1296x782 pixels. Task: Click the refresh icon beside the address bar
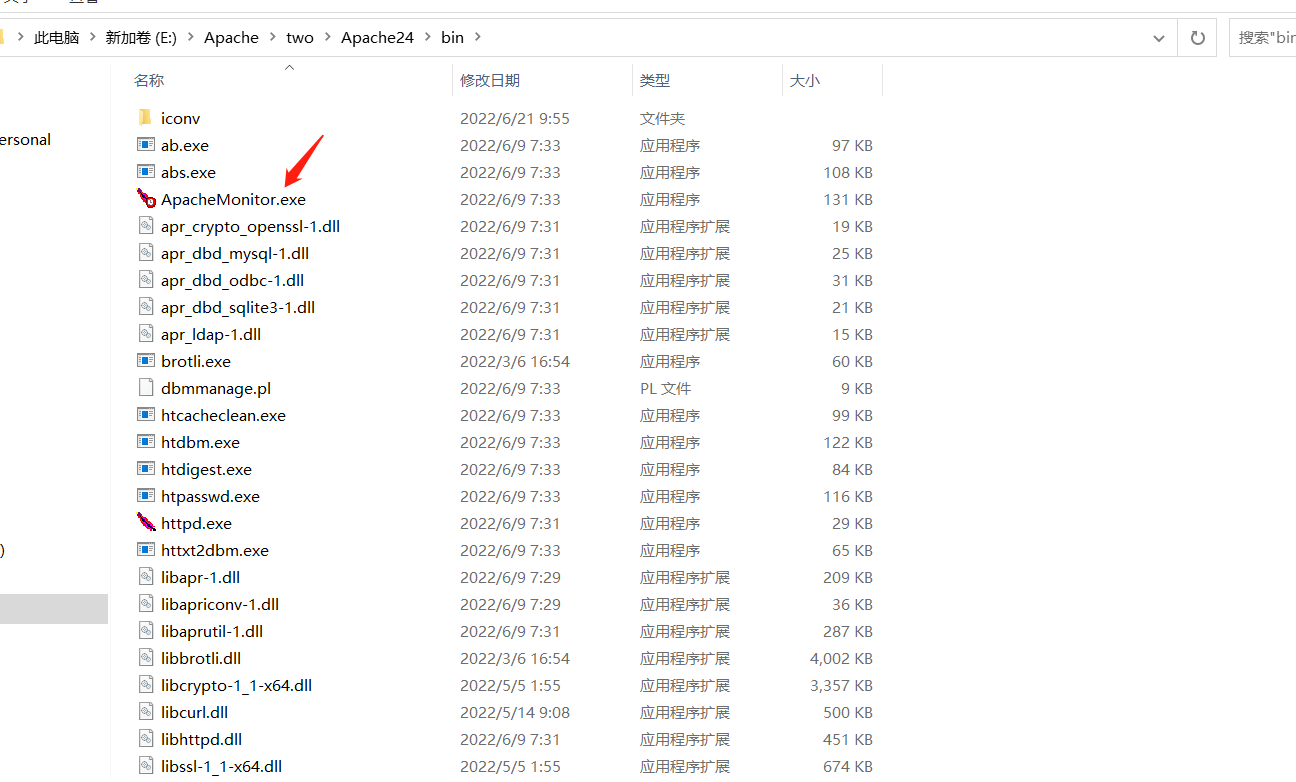click(1196, 37)
